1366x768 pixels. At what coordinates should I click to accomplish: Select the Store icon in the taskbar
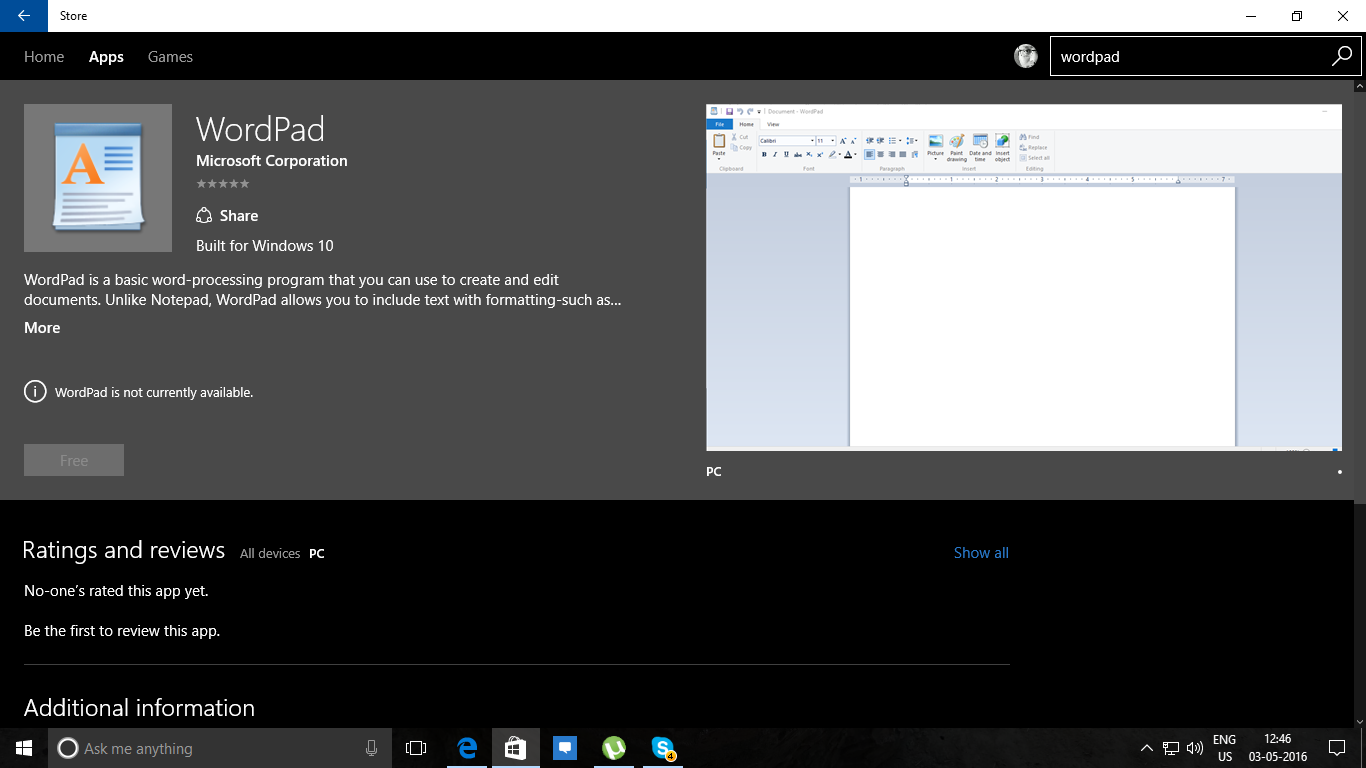(516, 748)
